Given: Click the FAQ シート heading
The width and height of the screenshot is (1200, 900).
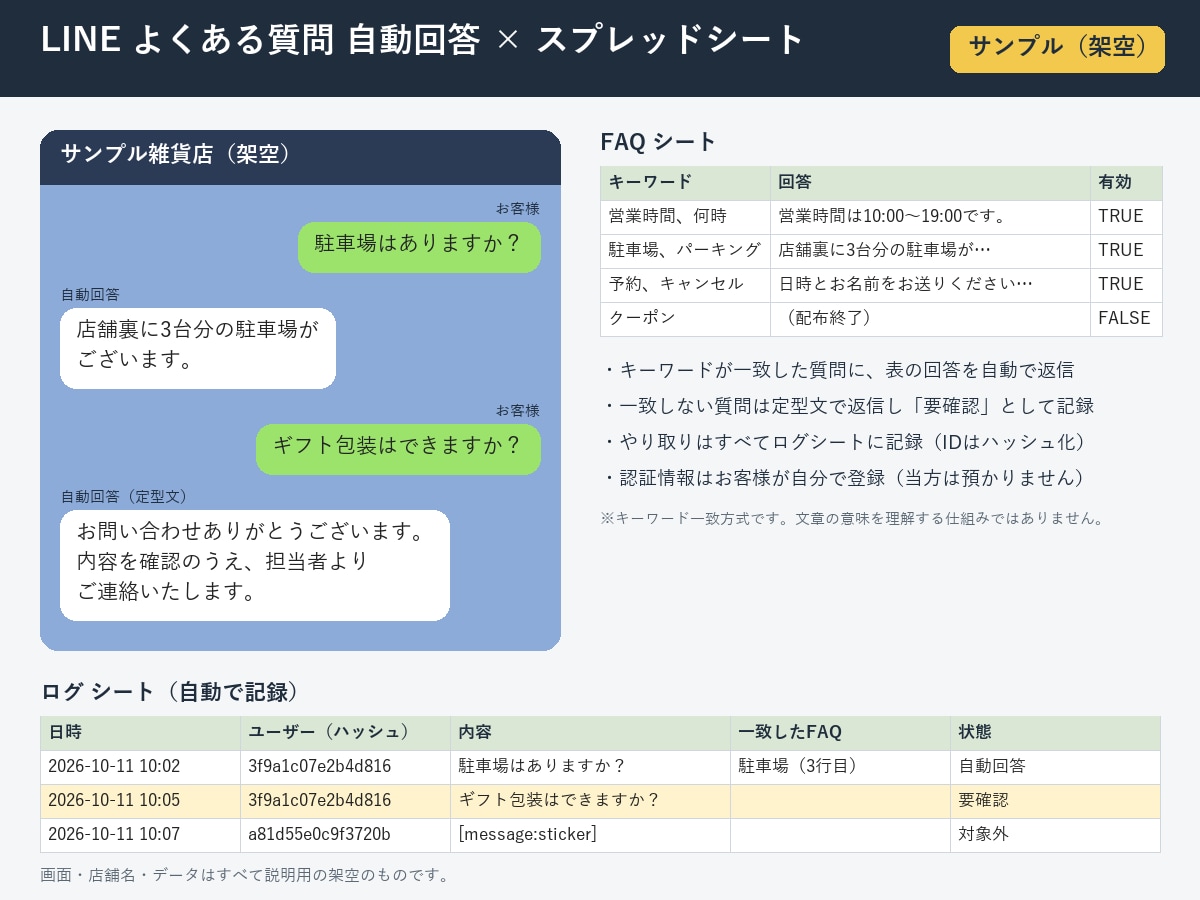Looking at the screenshot, I should coord(658,142).
